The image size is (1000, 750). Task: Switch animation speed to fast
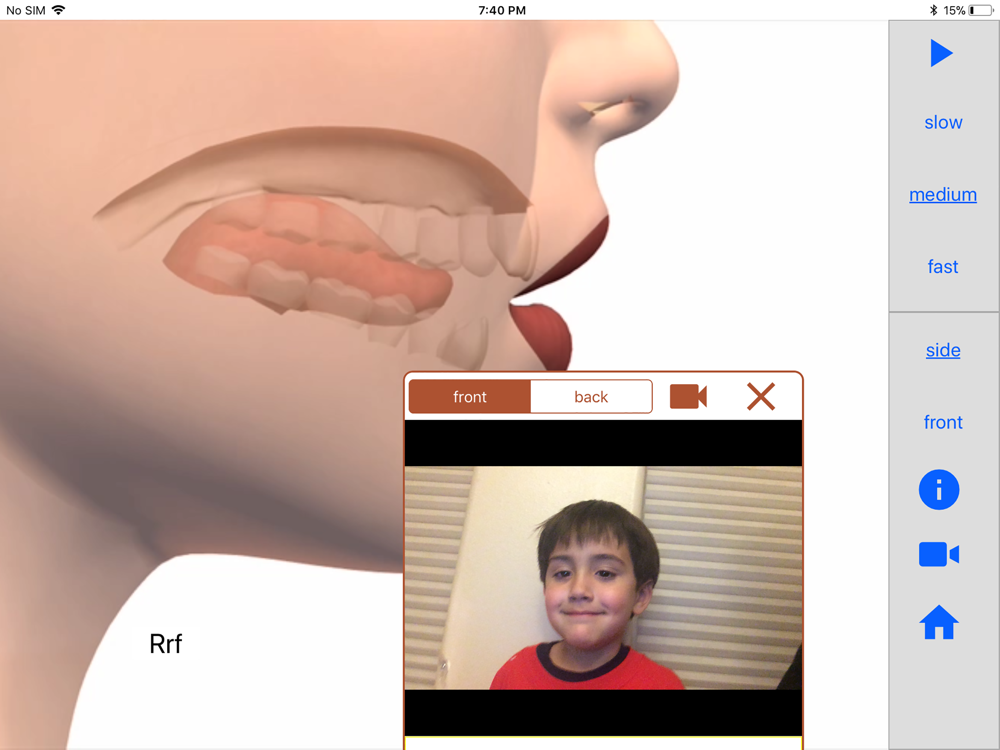click(x=943, y=267)
